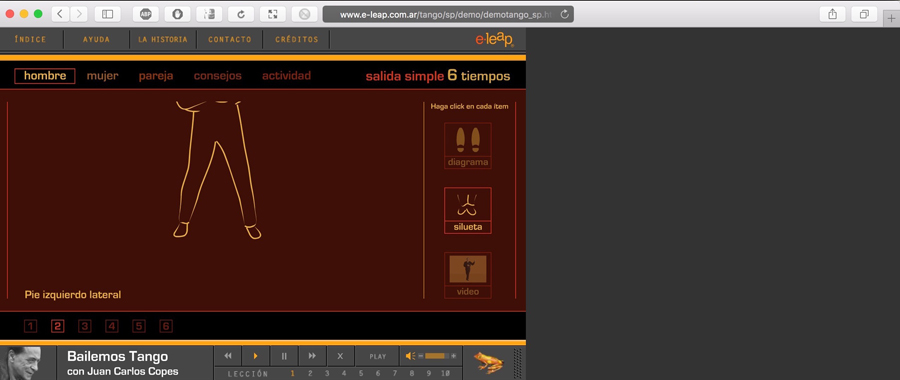This screenshot has height=380, width=900.
Task: Open the consejos section
Action: (218, 76)
